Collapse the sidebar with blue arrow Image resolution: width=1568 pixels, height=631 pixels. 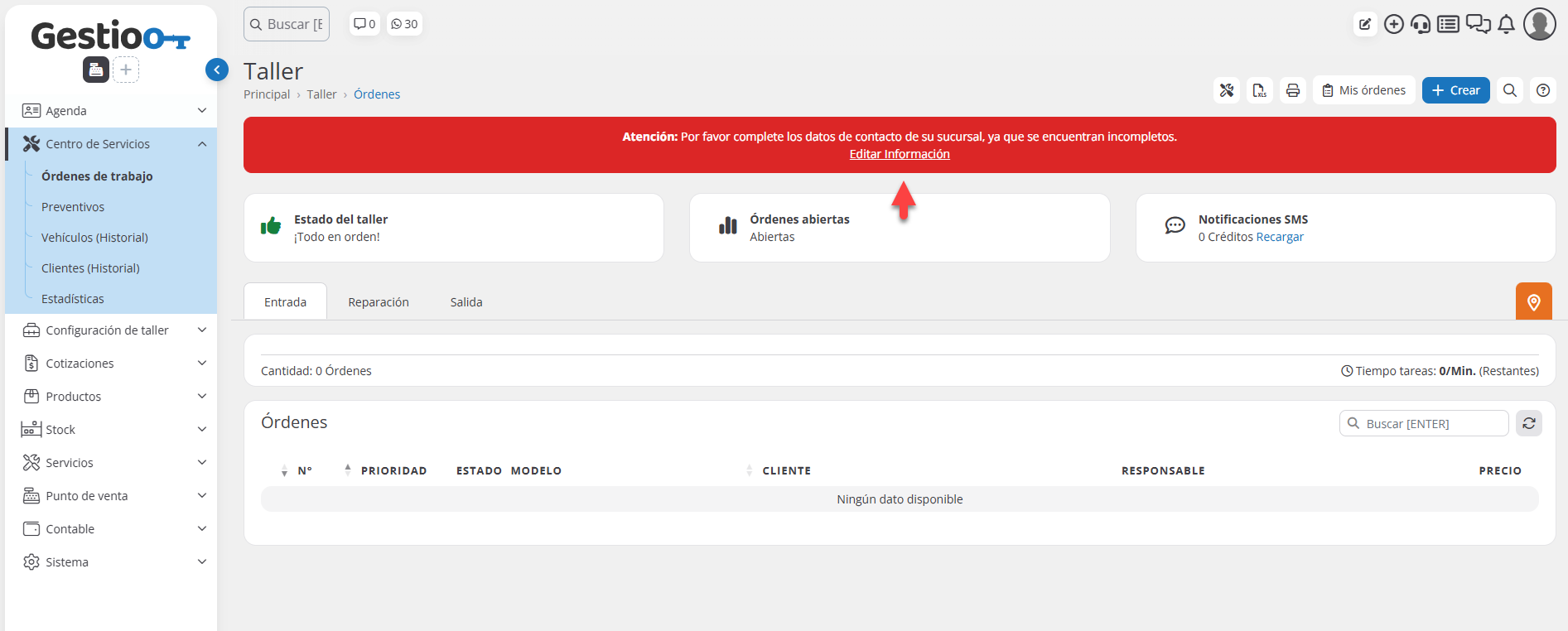[217, 70]
